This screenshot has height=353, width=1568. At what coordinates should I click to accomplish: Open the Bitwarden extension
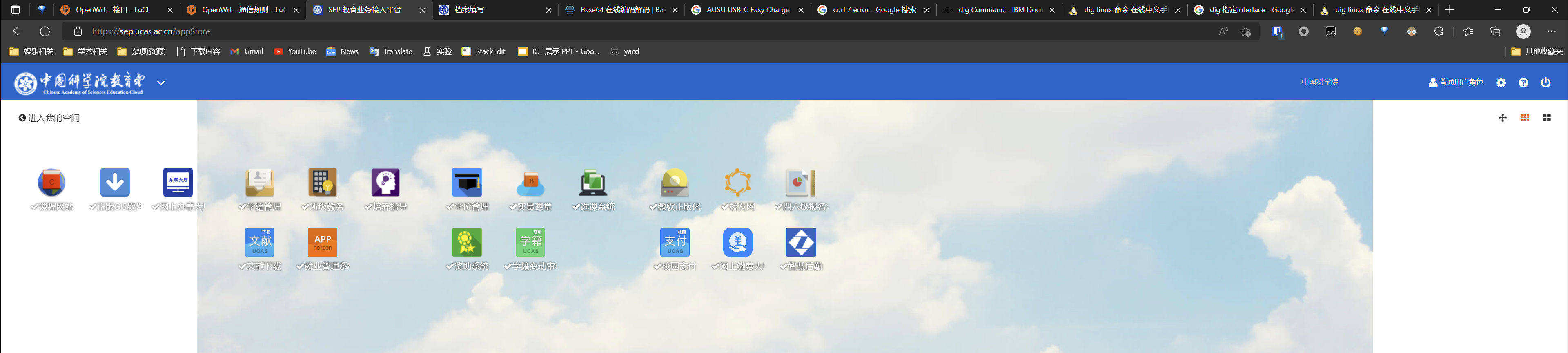click(x=1277, y=31)
